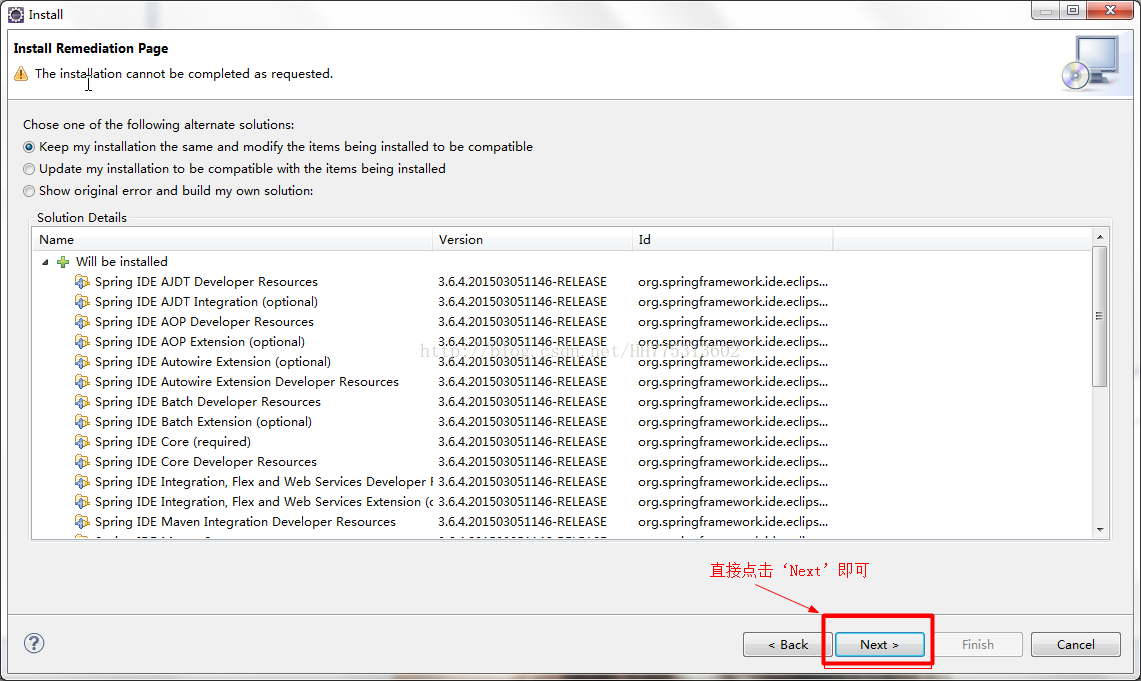Click version cell of Spring IDE Batch Extension (optional)

(x=522, y=422)
